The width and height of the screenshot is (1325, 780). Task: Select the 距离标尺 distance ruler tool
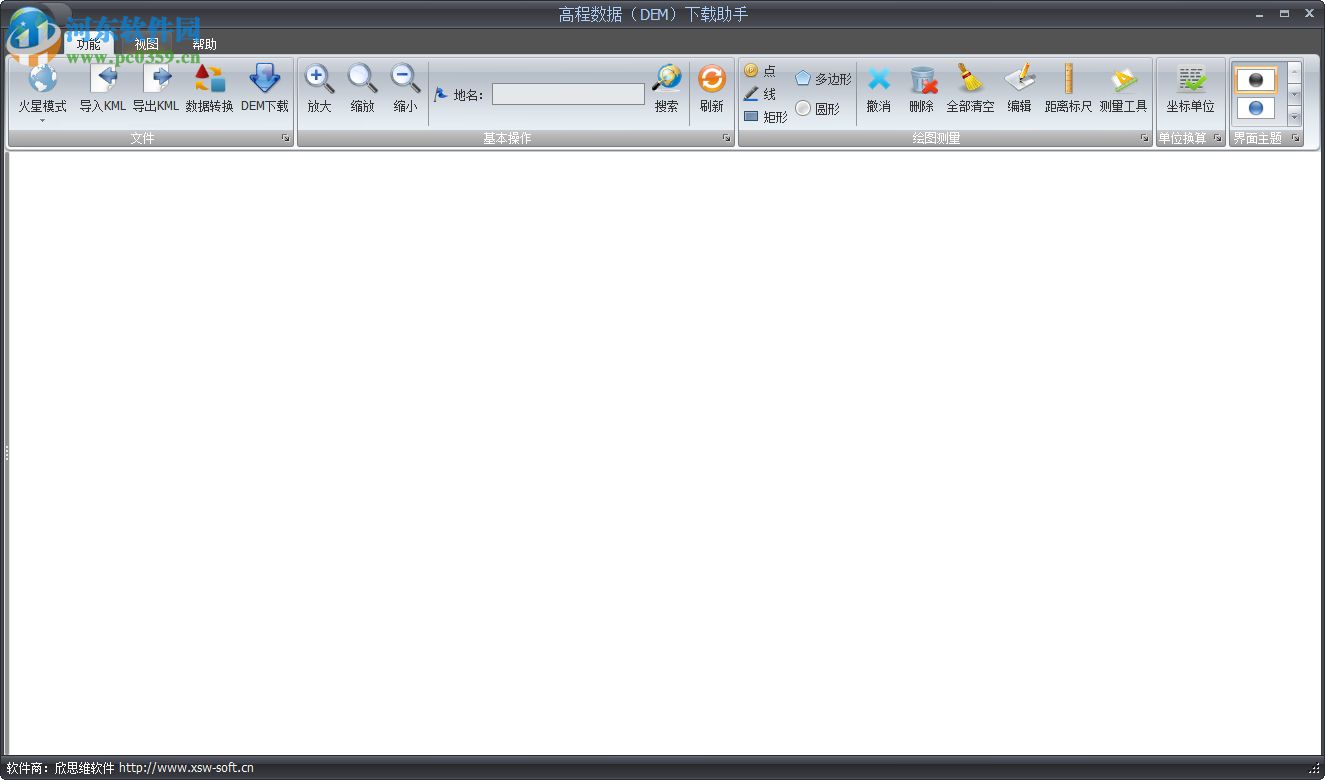tap(1068, 88)
